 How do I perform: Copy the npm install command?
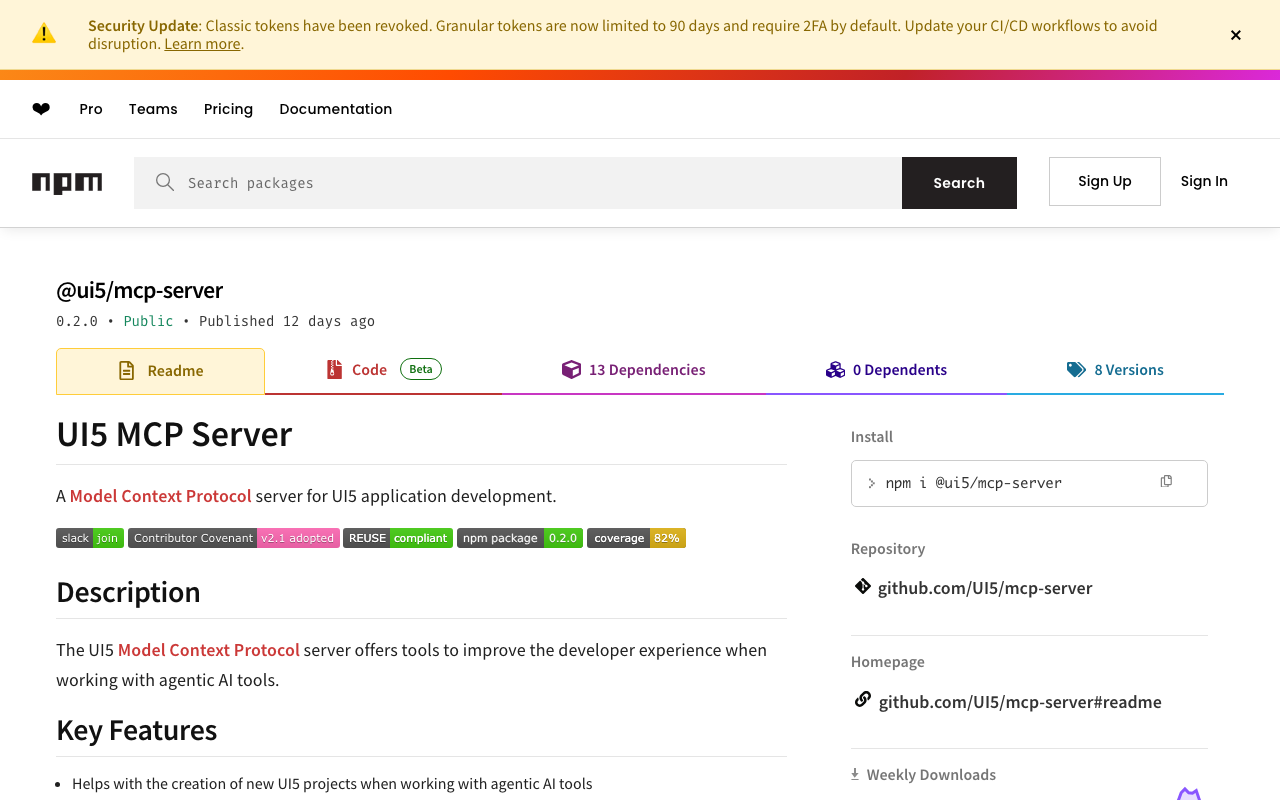(1166, 482)
